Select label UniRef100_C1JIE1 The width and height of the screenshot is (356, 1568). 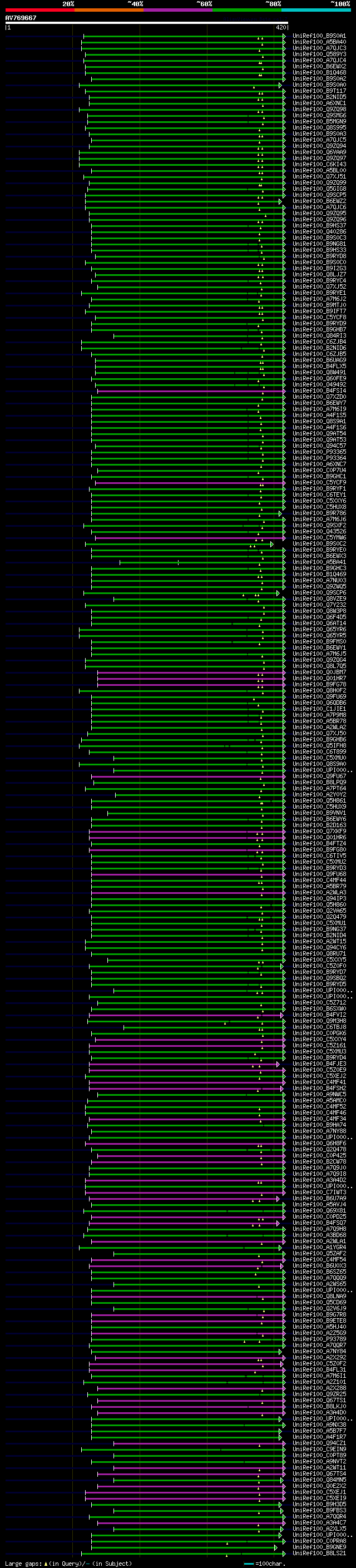[x=319, y=709]
